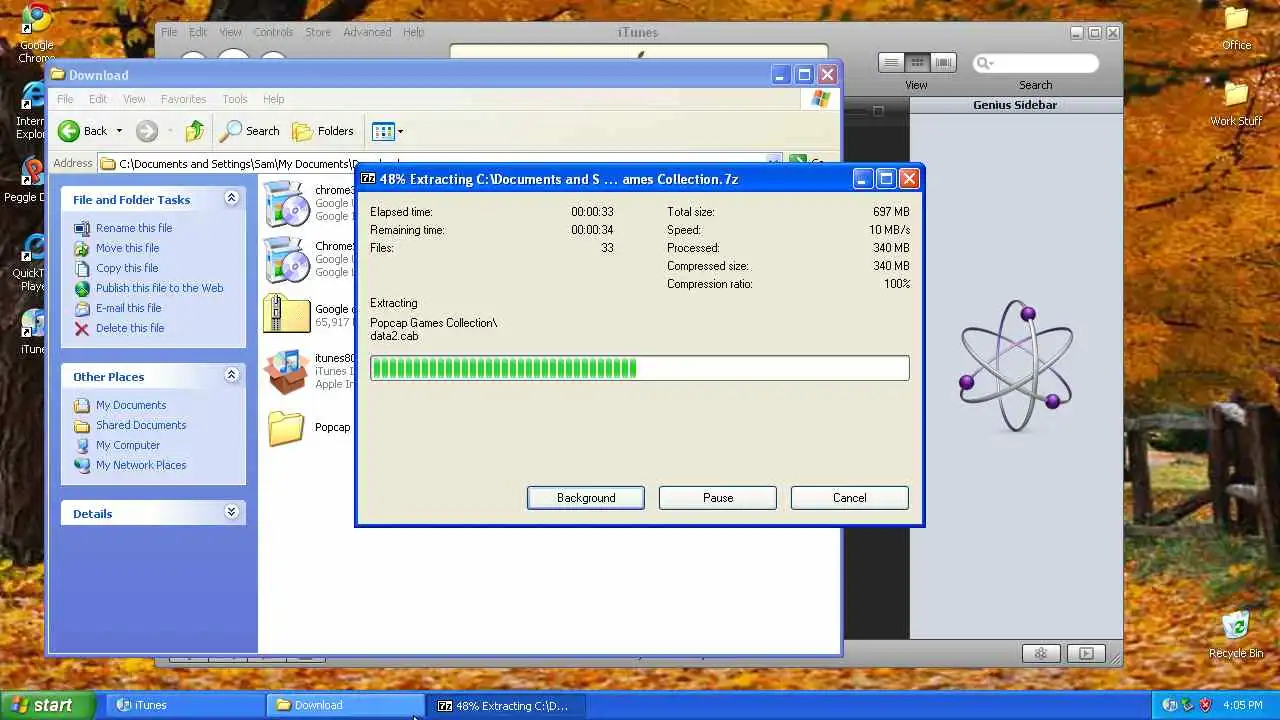Select the second Chrome installer disc icon
1280x720 pixels.
coord(286,259)
